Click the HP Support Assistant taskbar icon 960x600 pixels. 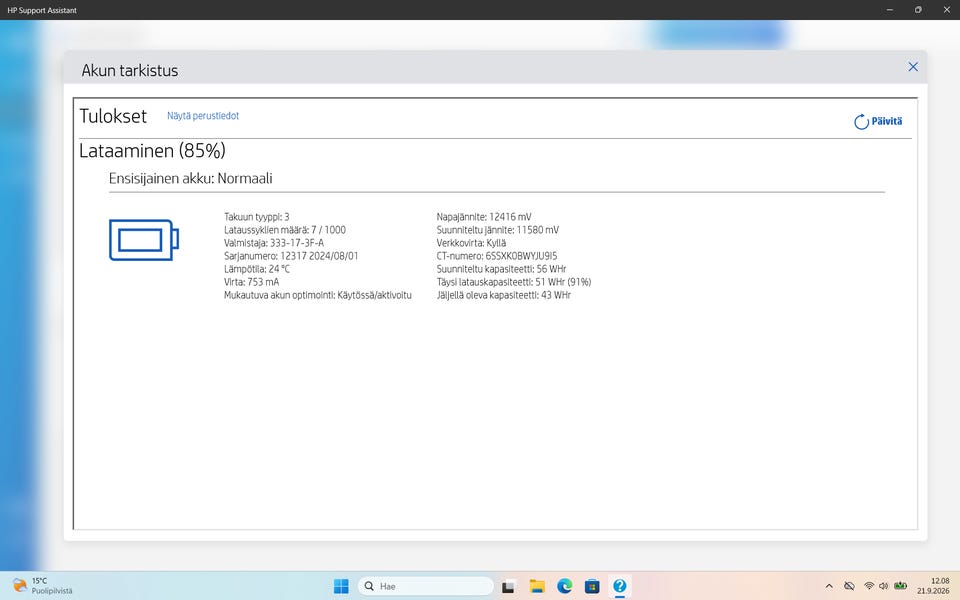pos(620,586)
